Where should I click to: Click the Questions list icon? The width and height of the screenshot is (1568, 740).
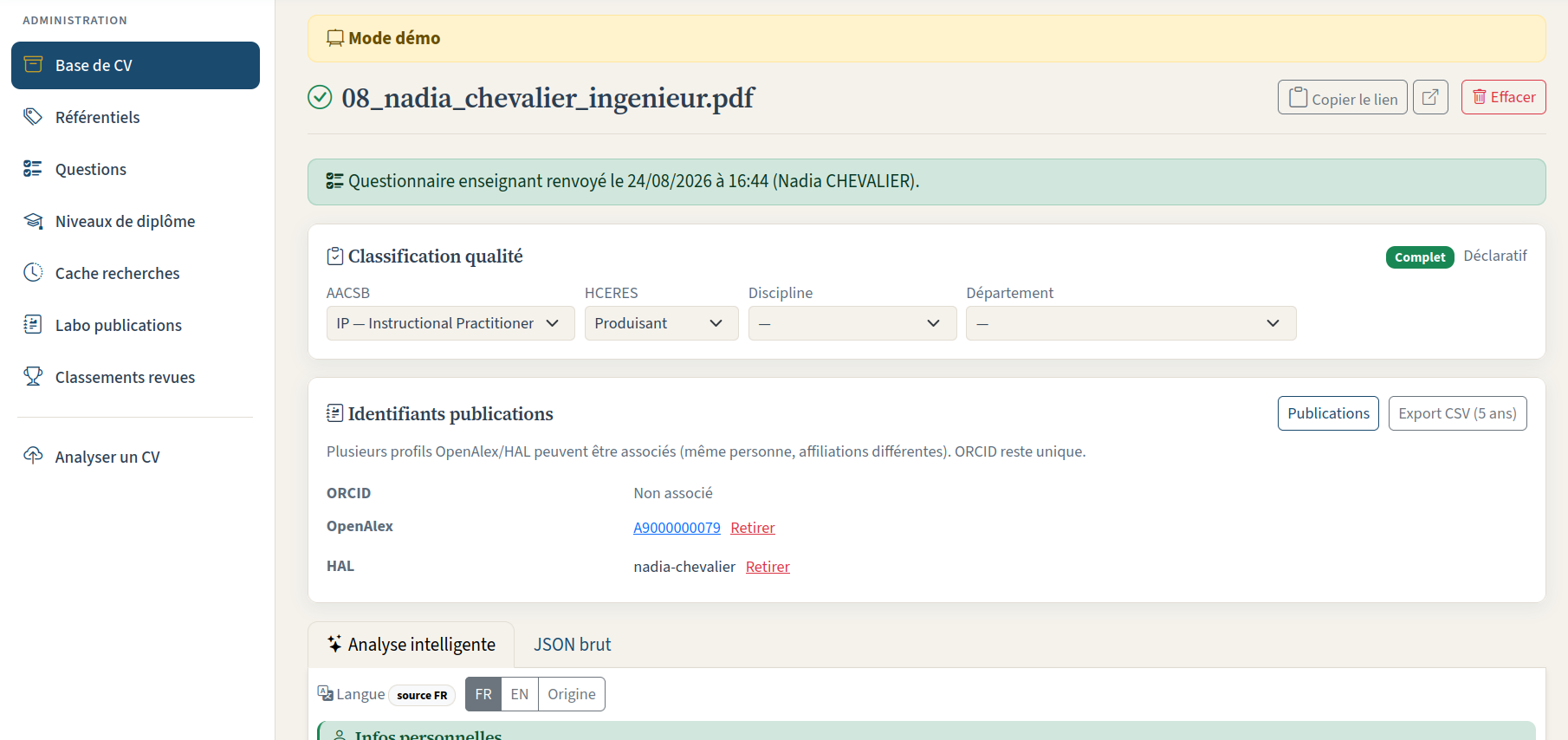33,168
